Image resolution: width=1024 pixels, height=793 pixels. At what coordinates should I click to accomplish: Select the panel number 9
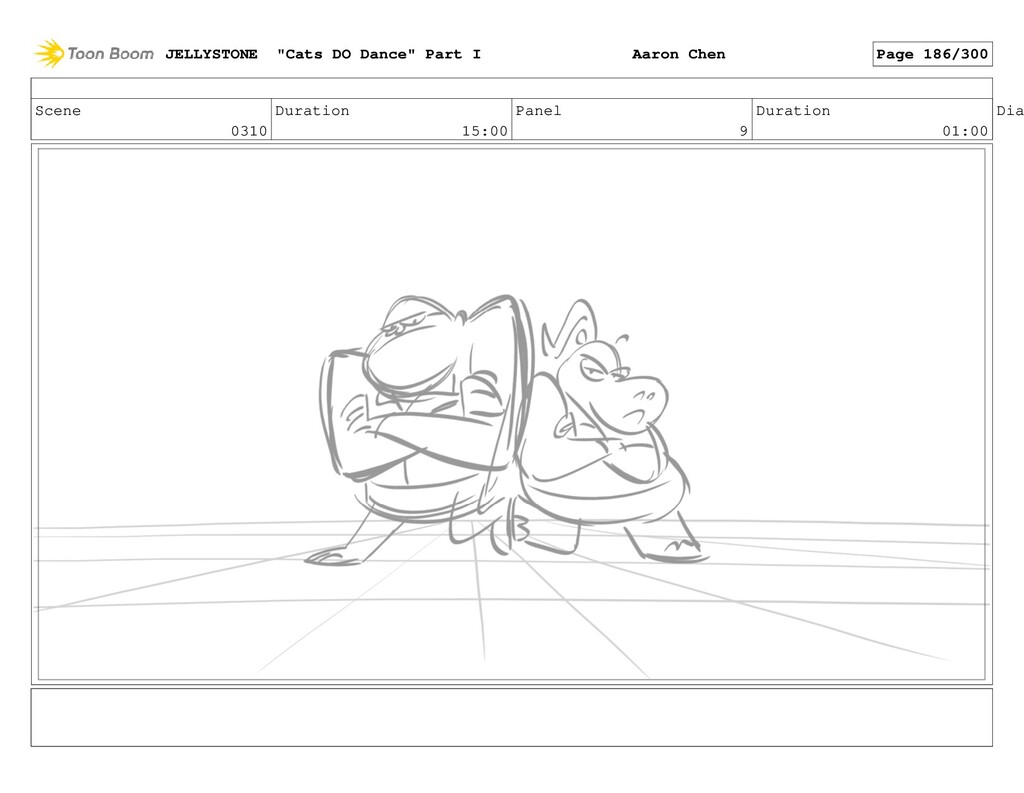(x=743, y=131)
